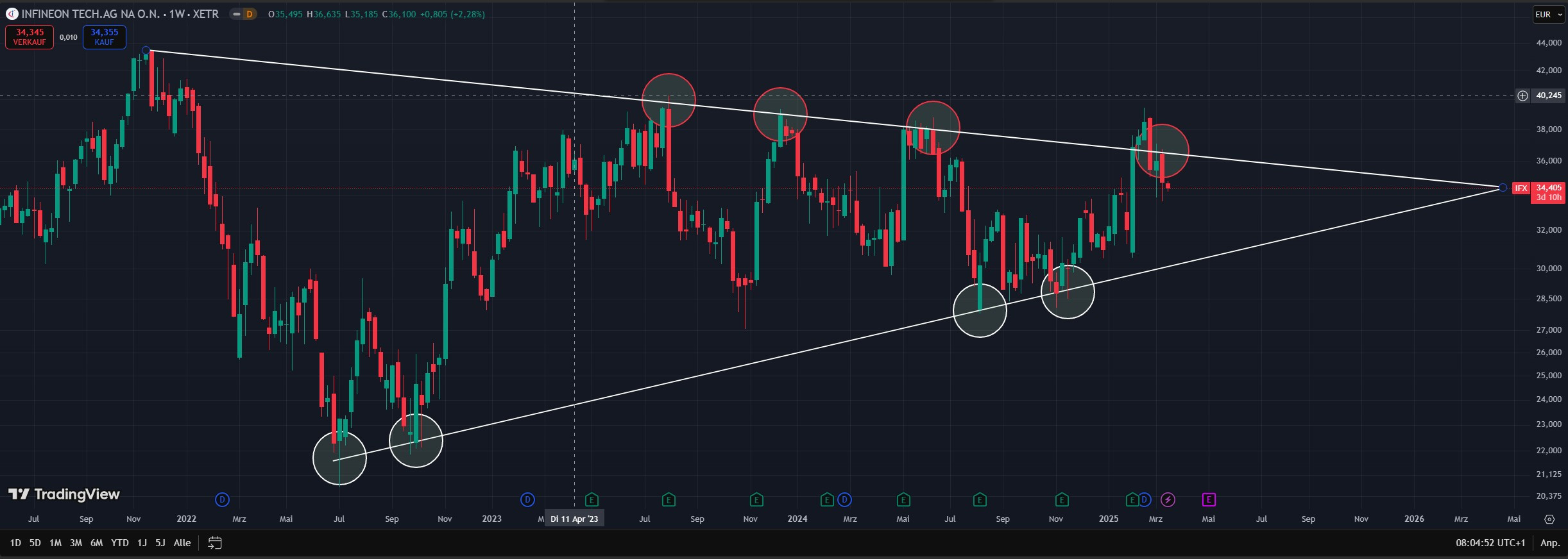Viewport: 1568px width, 559px height.
Task: Select the 5J time range
Action: pyautogui.click(x=160, y=543)
